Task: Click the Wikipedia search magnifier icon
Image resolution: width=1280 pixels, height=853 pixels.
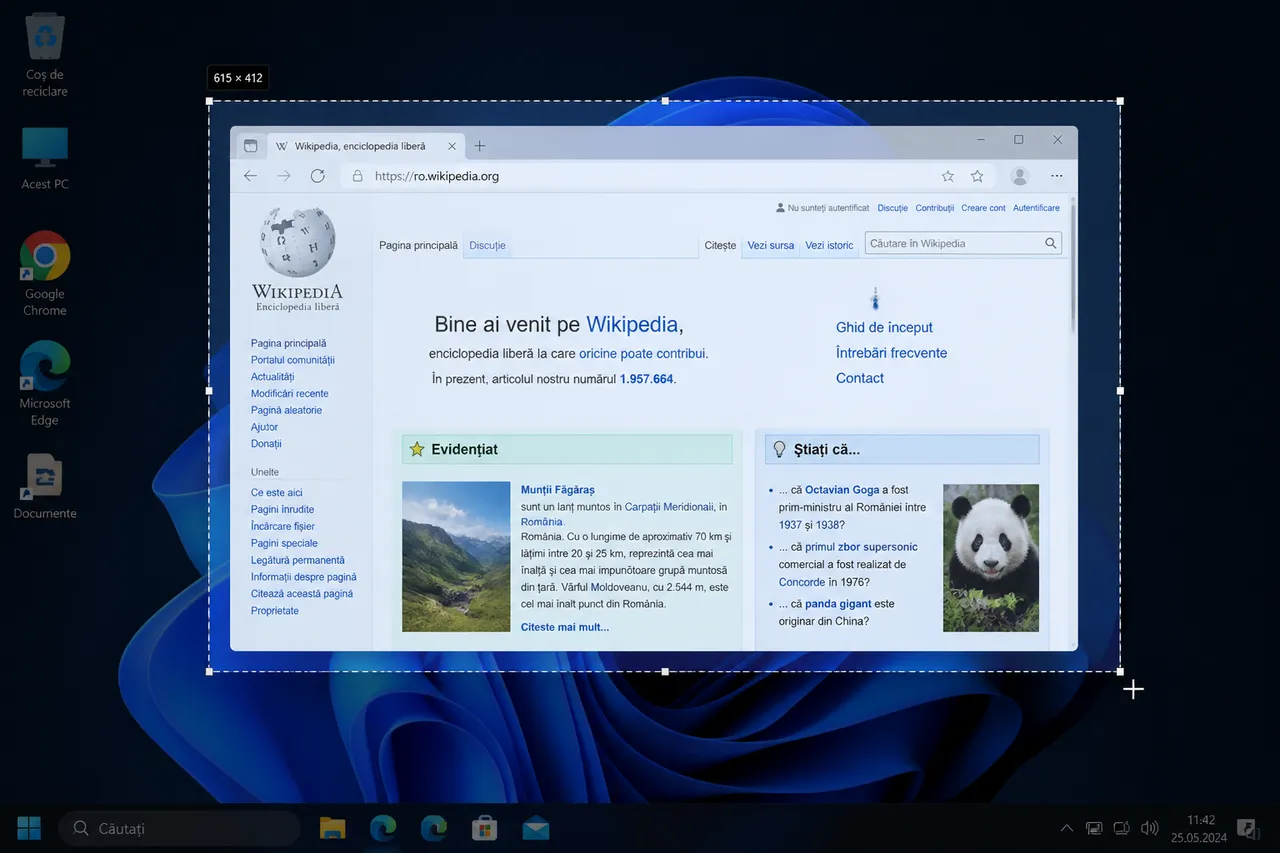Action: pyautogui.click(x=1051, y=243)
